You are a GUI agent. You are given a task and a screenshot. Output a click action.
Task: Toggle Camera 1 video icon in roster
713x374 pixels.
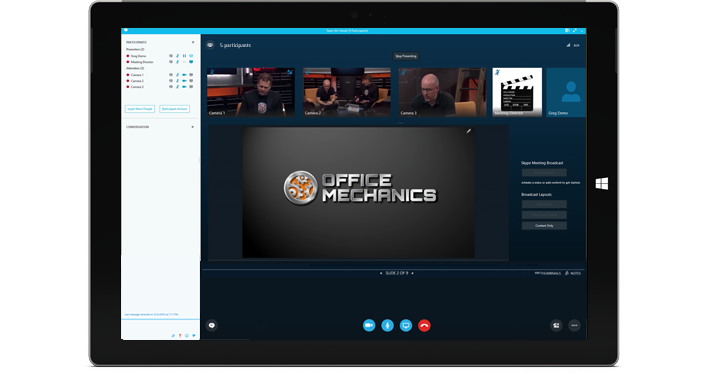pyautogui.click(x=184, y=75)
